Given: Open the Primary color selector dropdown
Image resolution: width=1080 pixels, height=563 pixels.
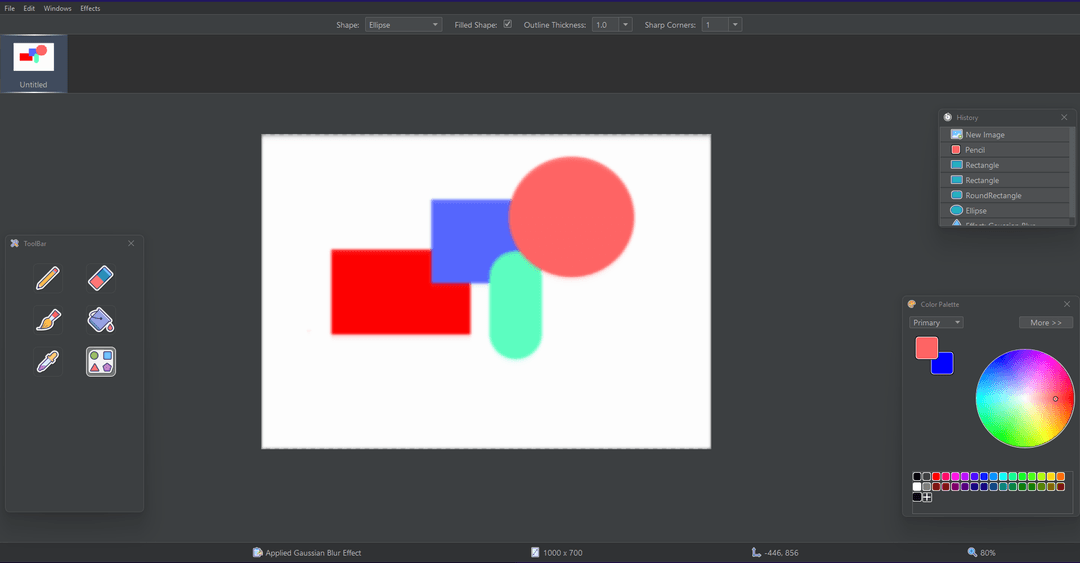Looking at the screenshot, I should 936,323.
